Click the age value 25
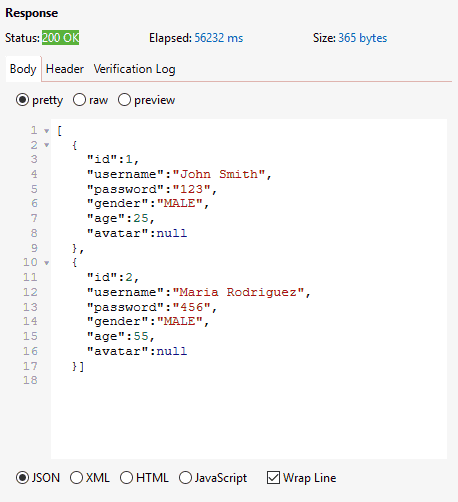The width and height of the screenshot is (458, 502). (141, 218)
